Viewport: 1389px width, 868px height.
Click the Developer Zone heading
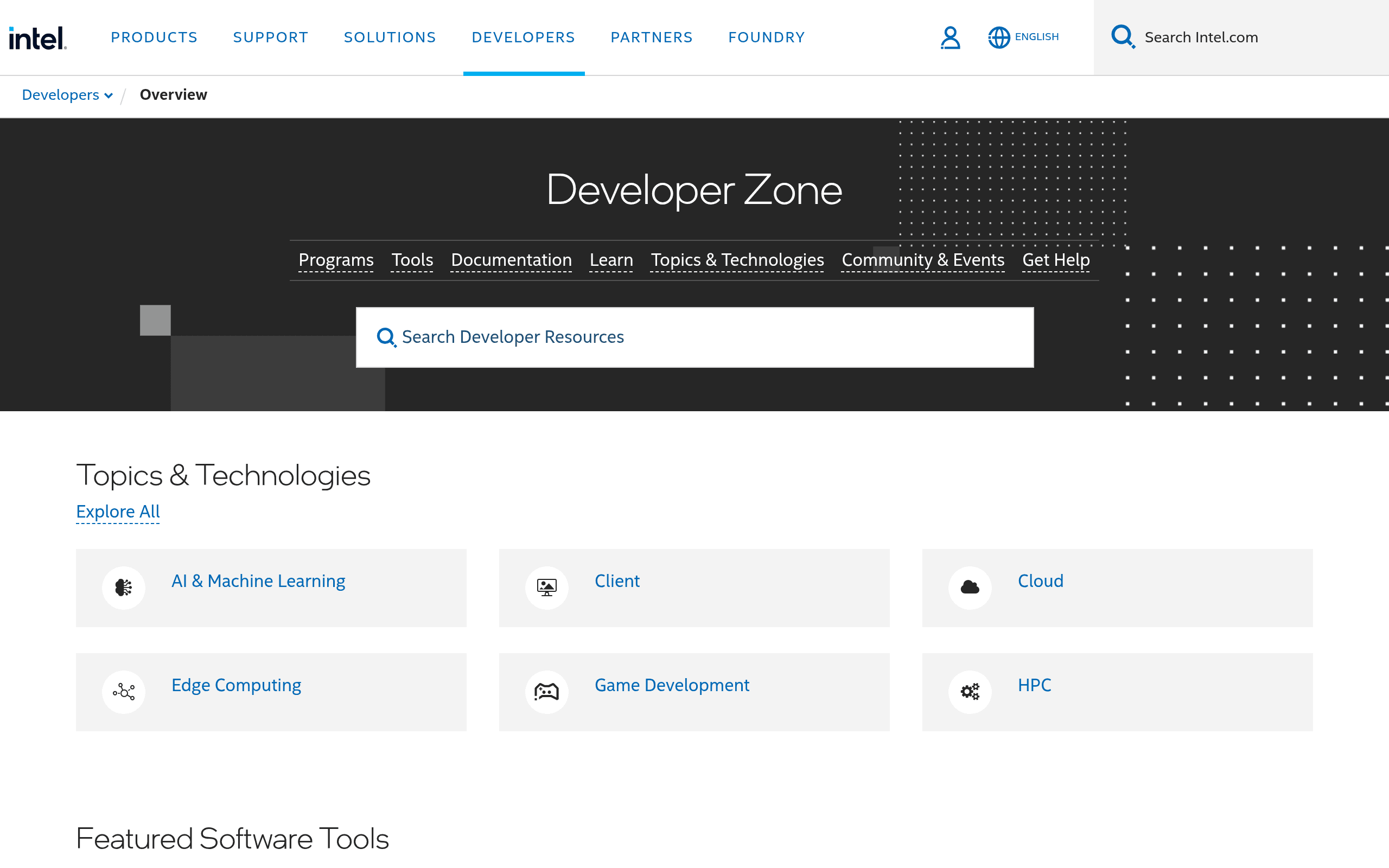pos(694,190)
